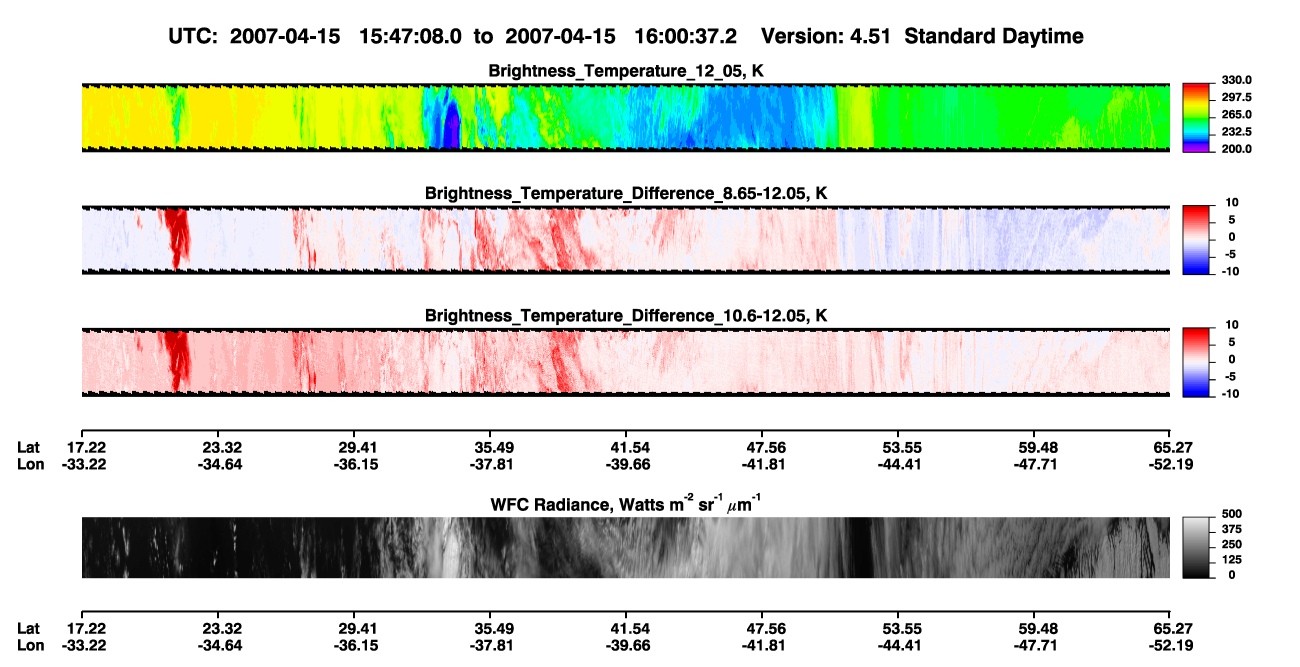Click latitude 17.22 on the axis below WFC Radiance
Image resolution: width=1300 pixels, height=667 pixels.
[x=82, y=628]
